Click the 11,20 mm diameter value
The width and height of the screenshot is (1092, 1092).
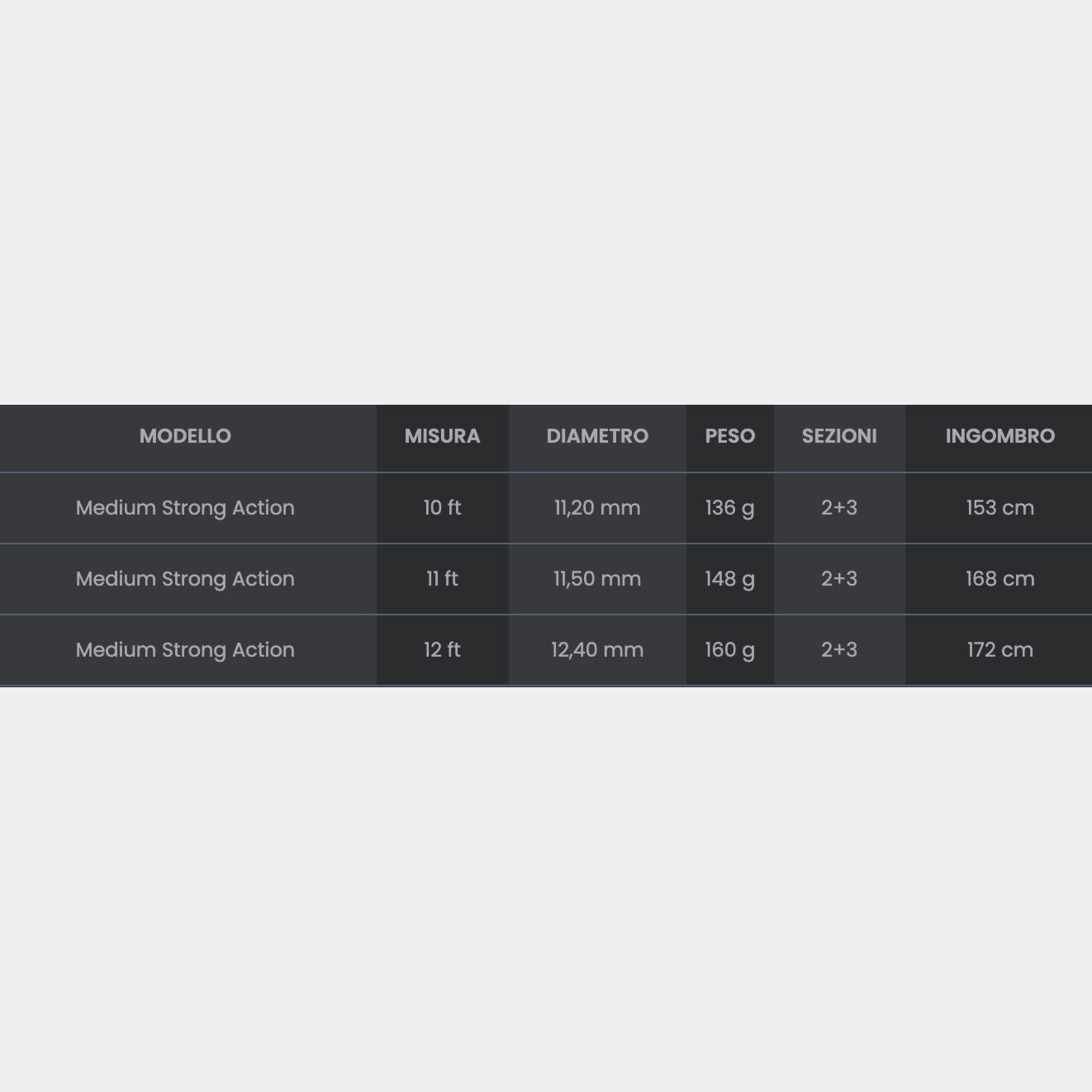[x=597, y=508]
